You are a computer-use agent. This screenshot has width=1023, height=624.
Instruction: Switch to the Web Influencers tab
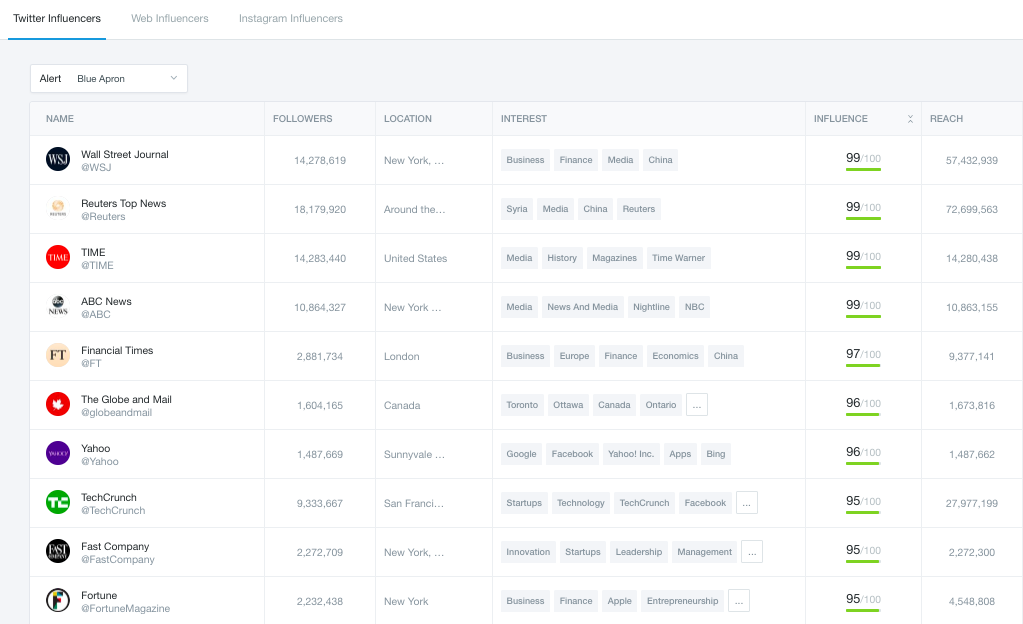click(170, 18)
